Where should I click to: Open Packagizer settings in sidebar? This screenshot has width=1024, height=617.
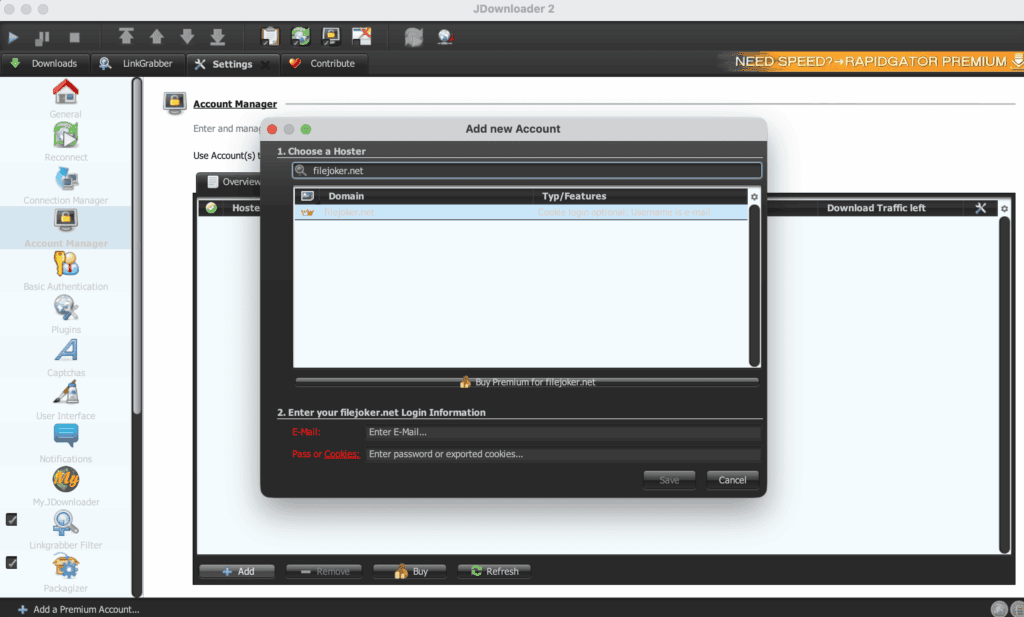point(65,573)
